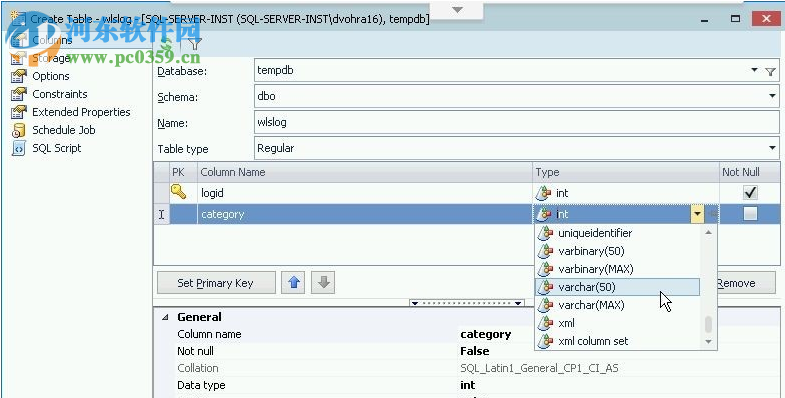This screenshot has height=398, width=785.
Task: Close the category Type dropdown arrow
Action: click(x=697, y=214)
